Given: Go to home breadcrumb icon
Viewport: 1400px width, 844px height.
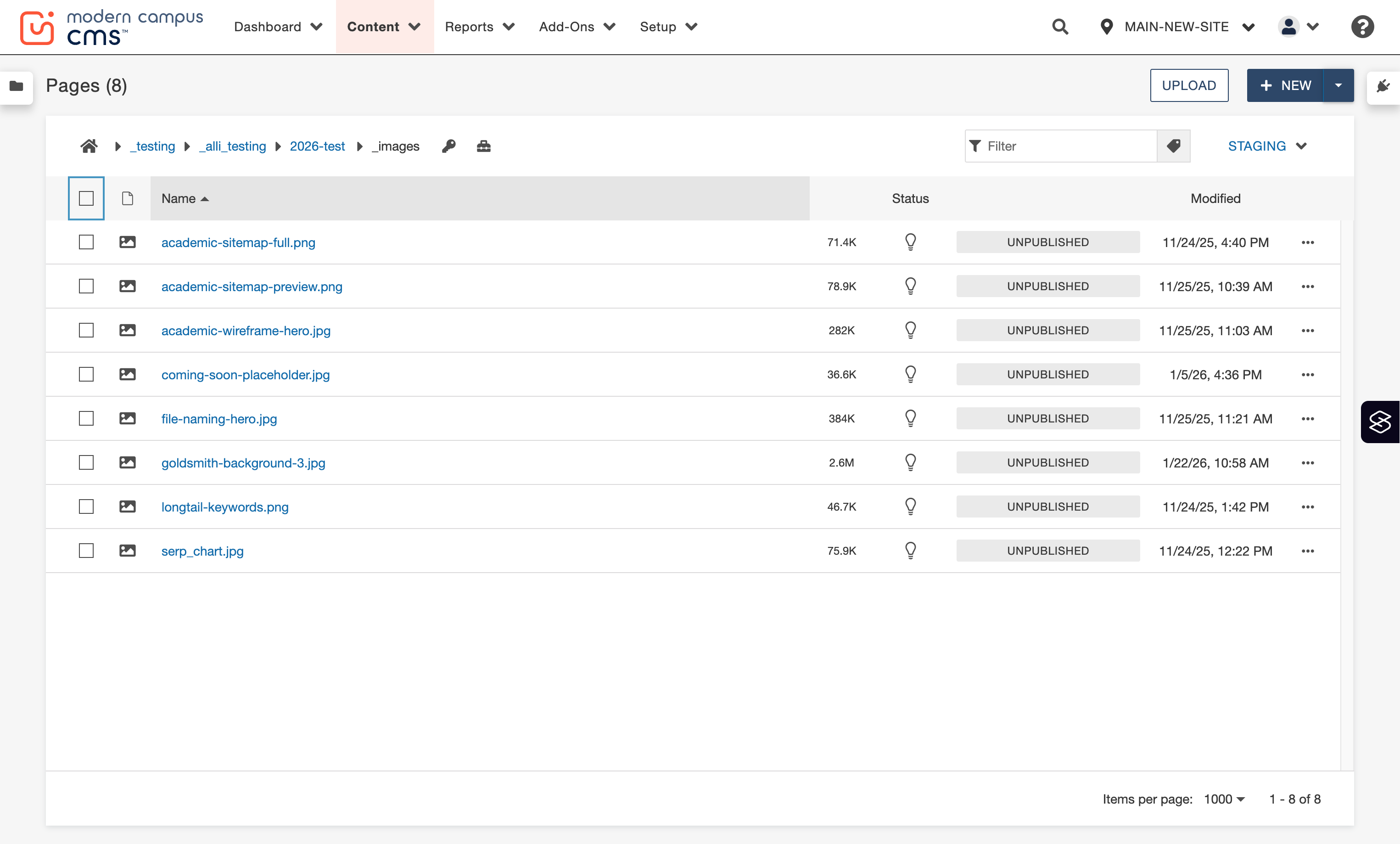Looking at the screenshot, I should point(89,146).
